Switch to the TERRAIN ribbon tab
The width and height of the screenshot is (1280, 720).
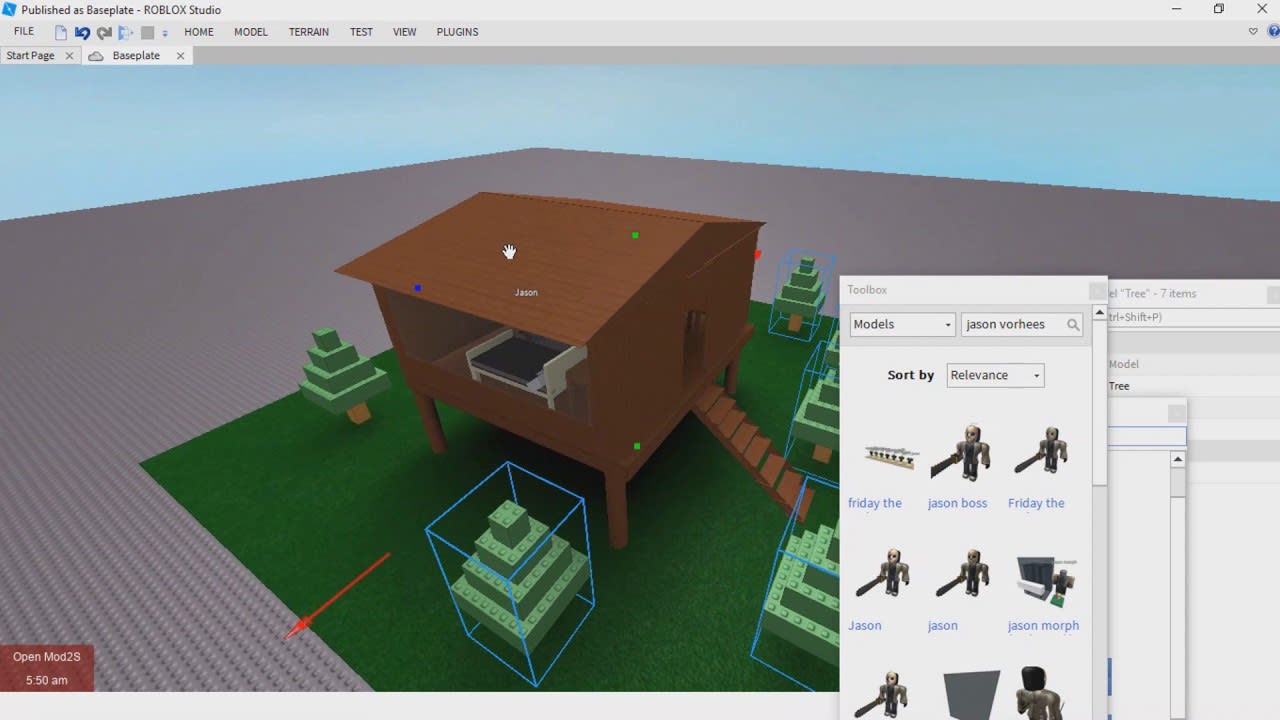click(308, 32)
